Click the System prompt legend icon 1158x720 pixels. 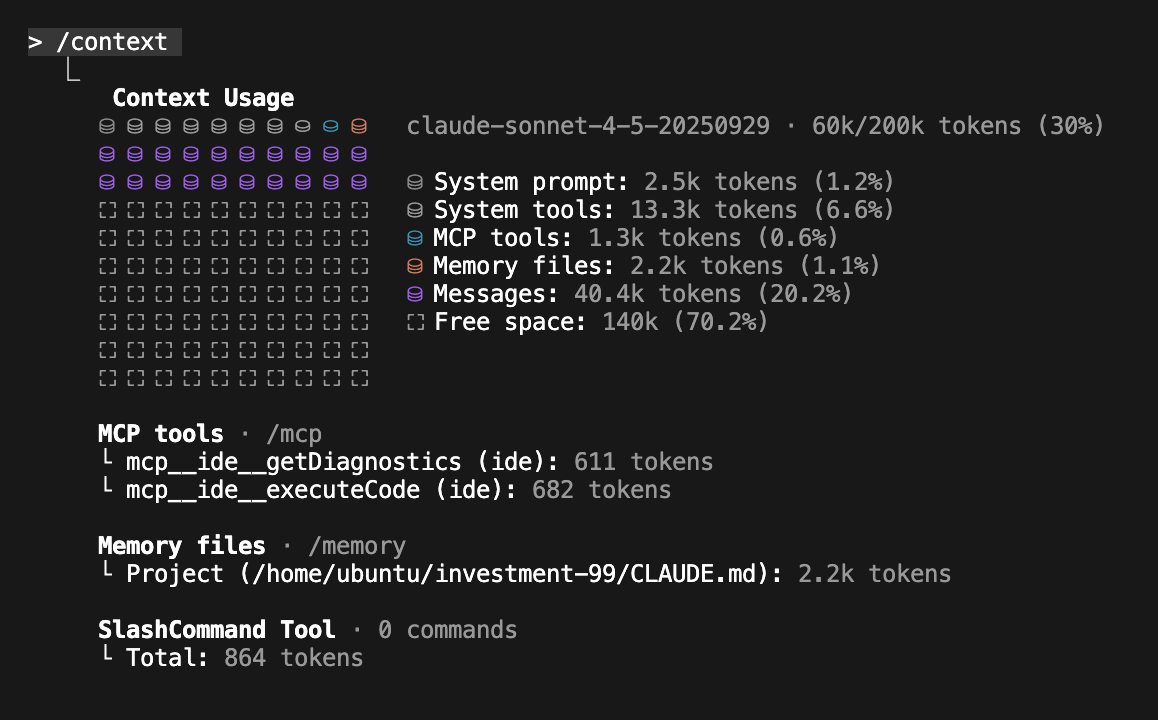click(x=415, y=183)
